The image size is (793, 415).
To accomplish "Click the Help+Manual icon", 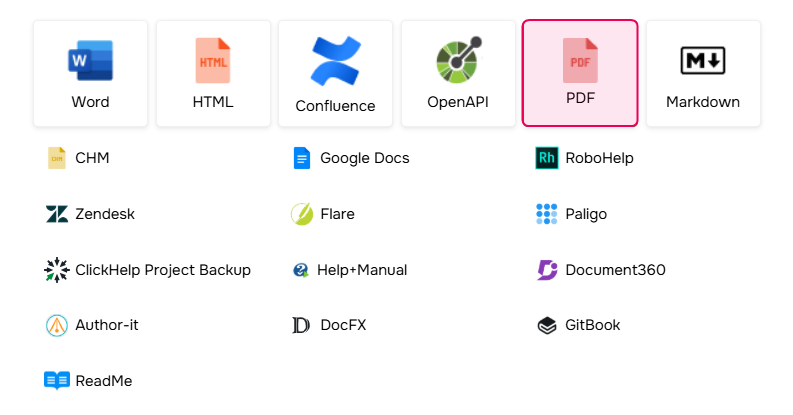I will click(x=301, y=270).
